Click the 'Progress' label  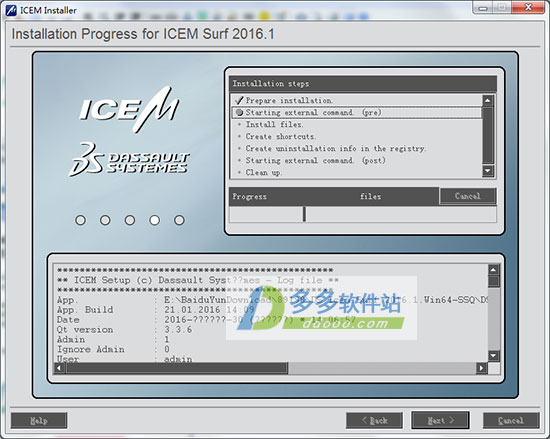(x=249, y=196)
